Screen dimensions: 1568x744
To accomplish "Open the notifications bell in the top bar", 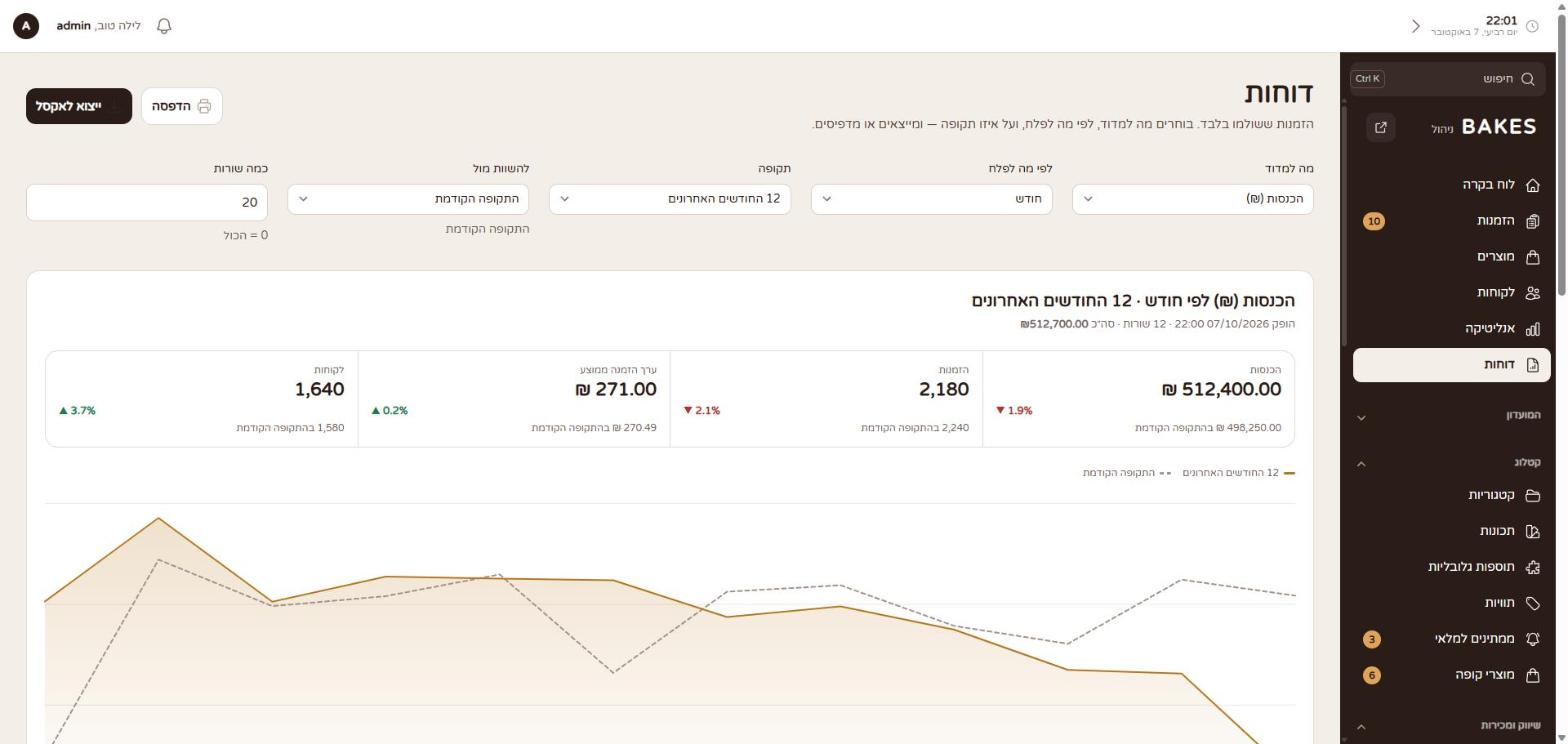I will pos(165,26).
